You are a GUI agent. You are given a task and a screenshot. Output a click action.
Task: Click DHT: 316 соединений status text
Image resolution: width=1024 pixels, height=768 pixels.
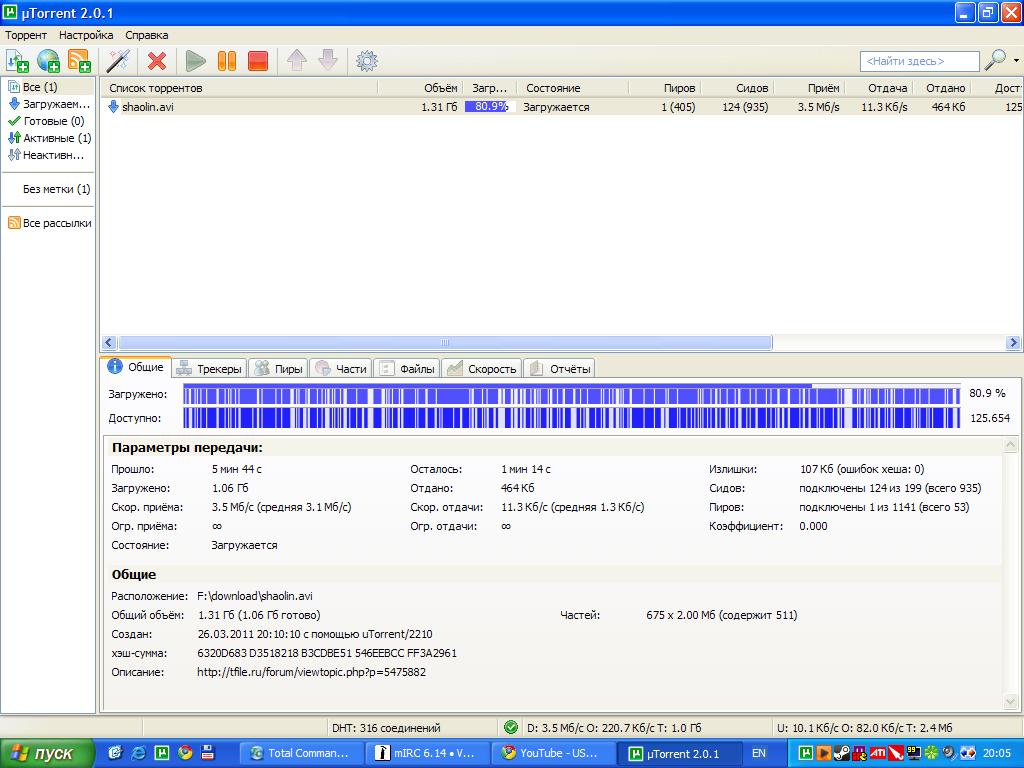pos(386,728)
